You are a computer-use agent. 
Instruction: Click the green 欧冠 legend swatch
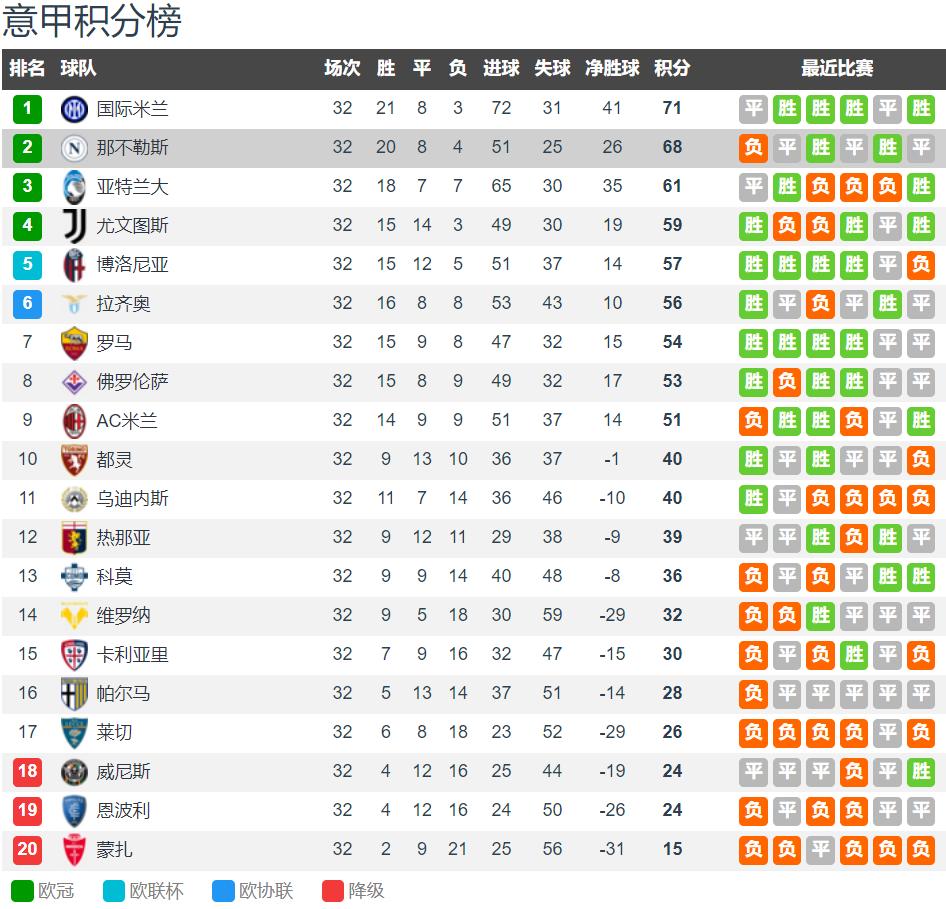point(22,891)
